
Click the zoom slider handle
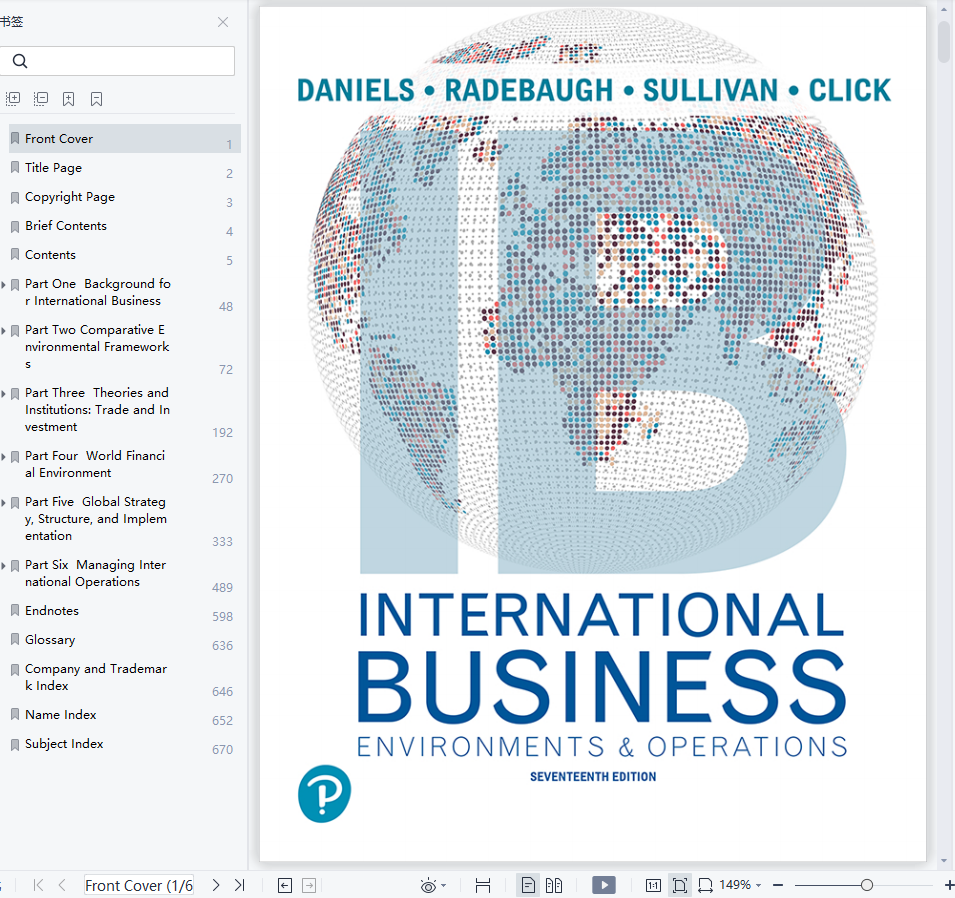[x=867, y=885]
